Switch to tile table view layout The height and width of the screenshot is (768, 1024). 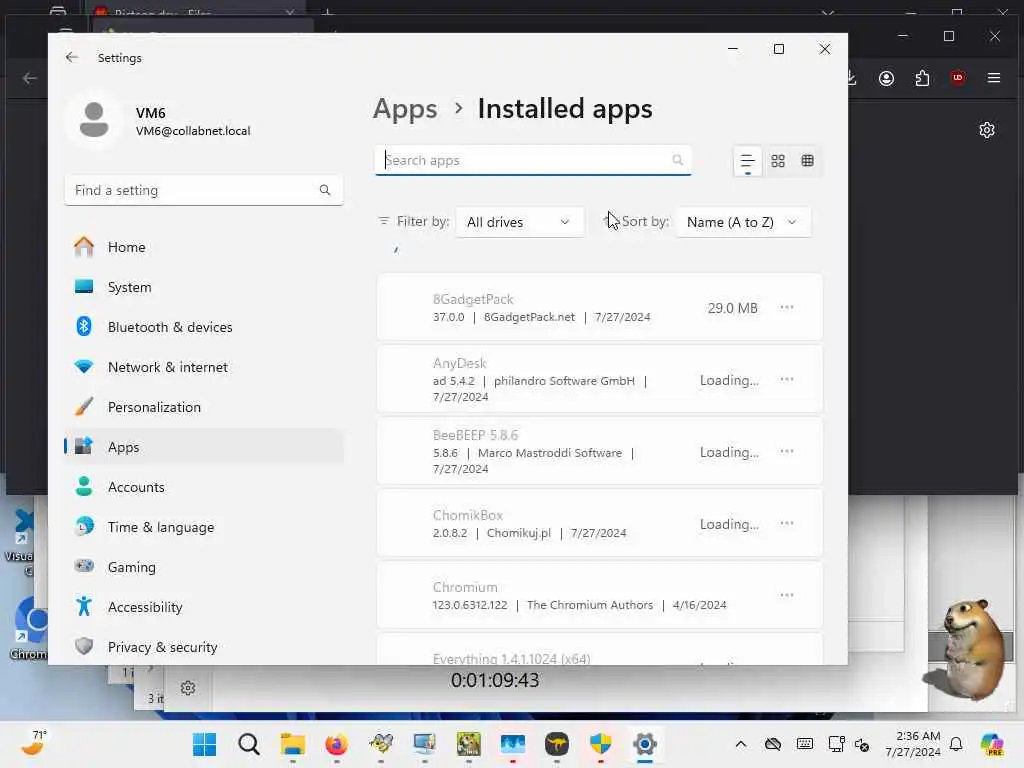tap(808, 161)
